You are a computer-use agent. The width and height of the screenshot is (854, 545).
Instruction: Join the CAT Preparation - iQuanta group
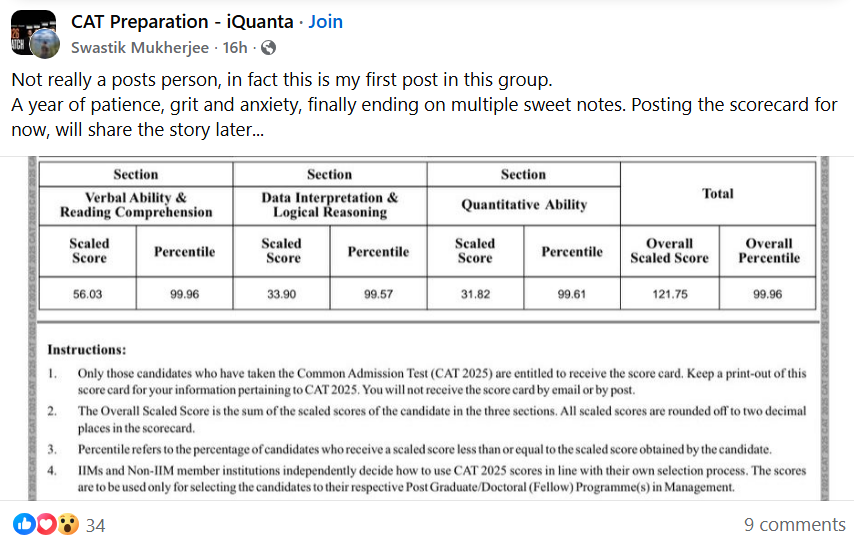pyautogui.click(x=325, y=21)
